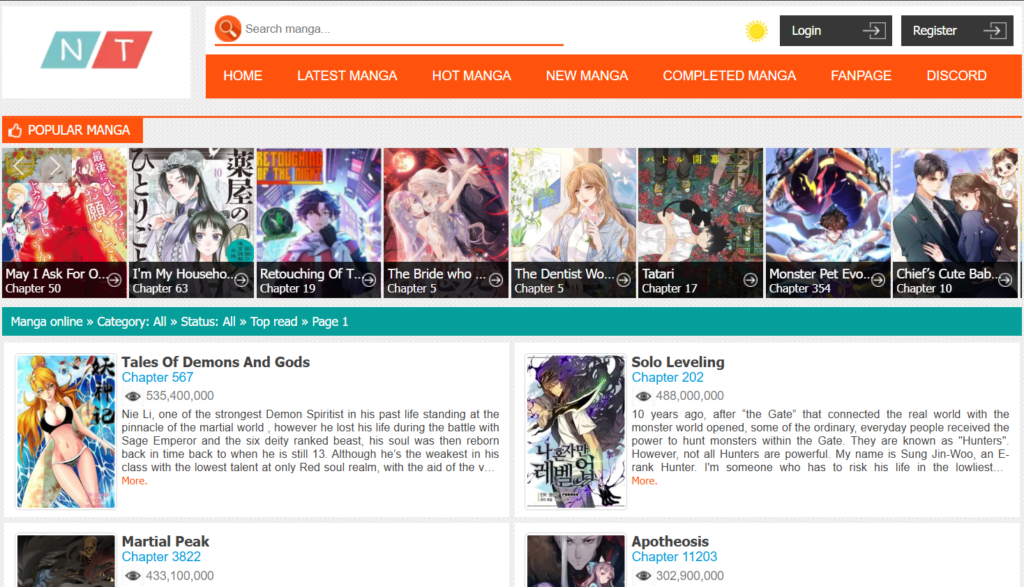Click arrow icon on Monster Pet Evo card
Viewport: 1024px width, 587px height.
(878, 280)
